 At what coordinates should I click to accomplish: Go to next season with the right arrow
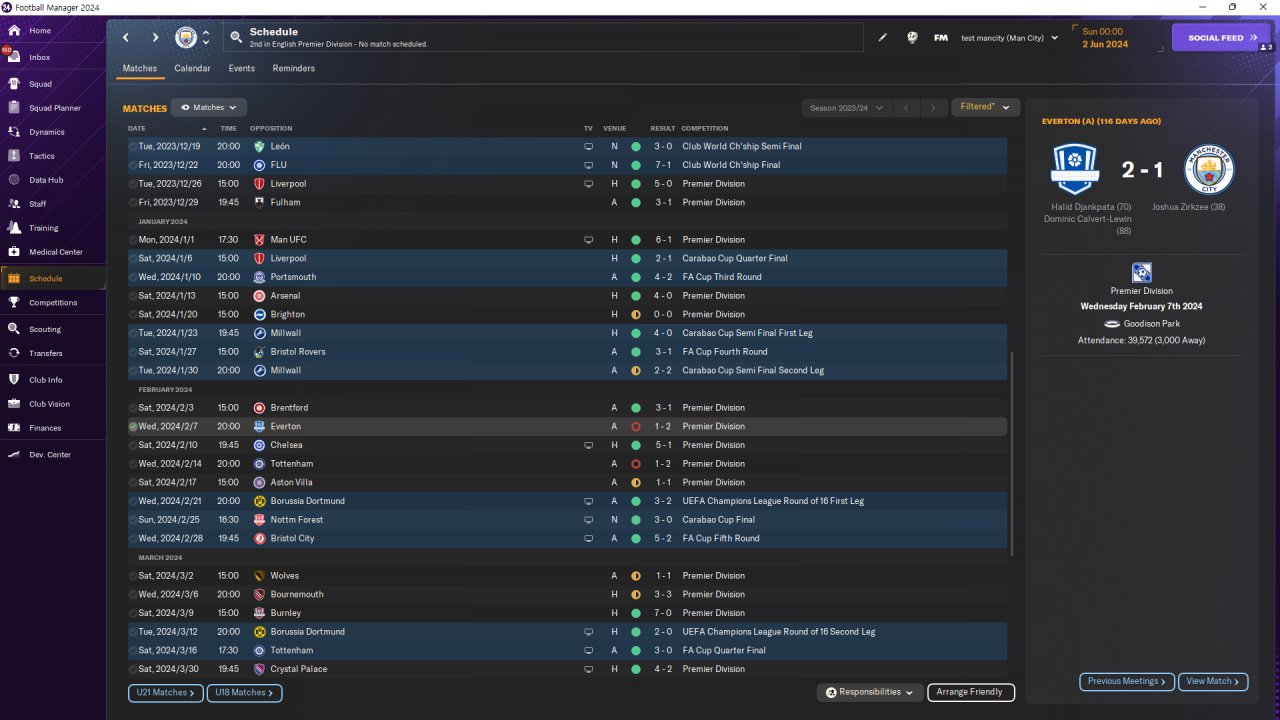tap(933, 107)
